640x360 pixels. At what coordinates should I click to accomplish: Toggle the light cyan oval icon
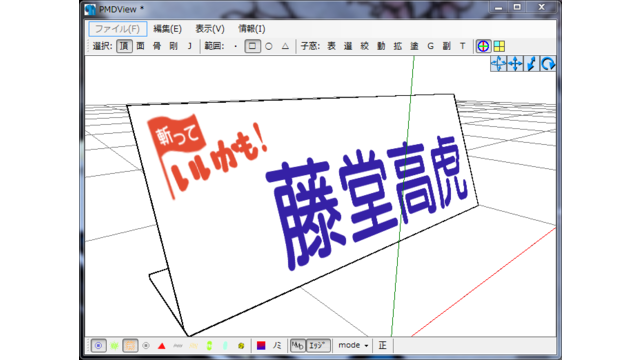coord(225,346)
